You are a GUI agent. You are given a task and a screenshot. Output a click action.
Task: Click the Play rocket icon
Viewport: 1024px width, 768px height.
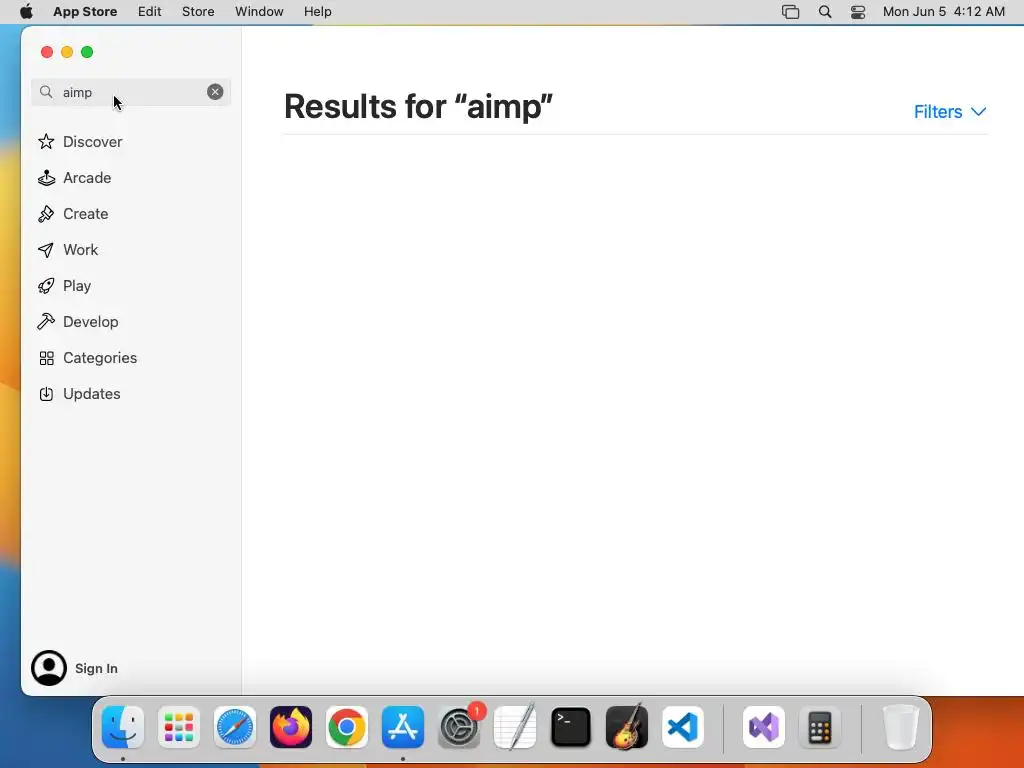coord(46,285)
